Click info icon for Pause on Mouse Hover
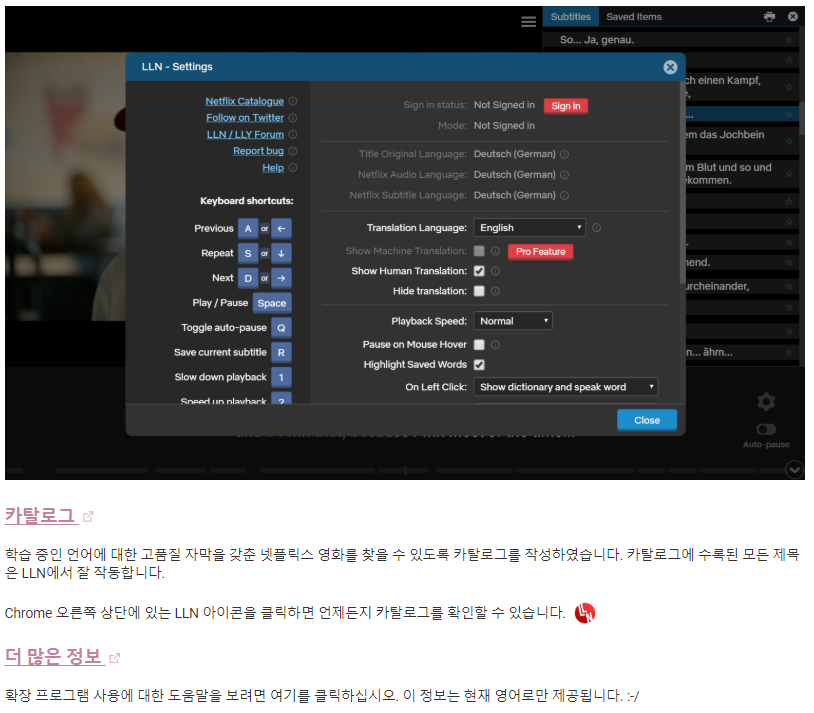The image size is (814, 713). (x=495, y=345)
